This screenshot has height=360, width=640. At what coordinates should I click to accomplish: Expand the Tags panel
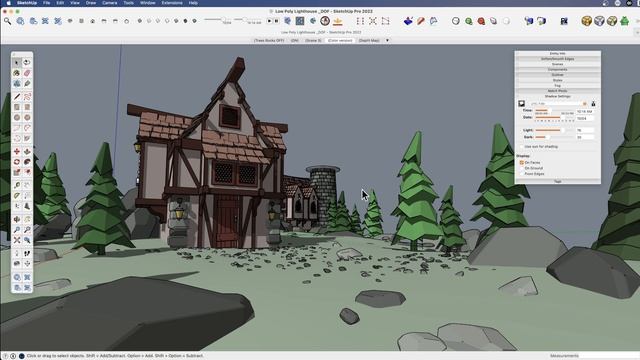(558, 181)
